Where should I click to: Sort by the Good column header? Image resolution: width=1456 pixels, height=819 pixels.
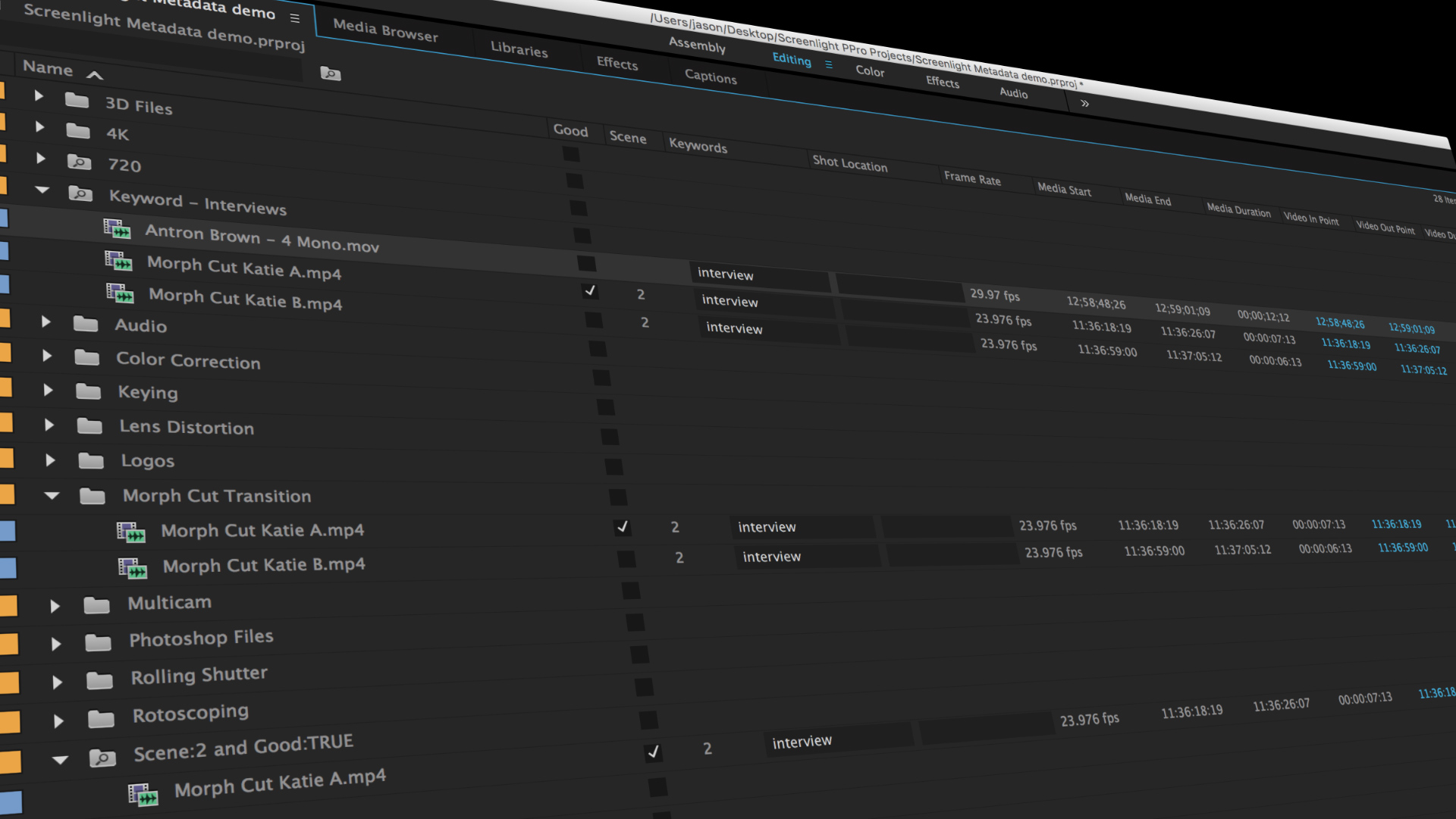[x=570, y=130]
